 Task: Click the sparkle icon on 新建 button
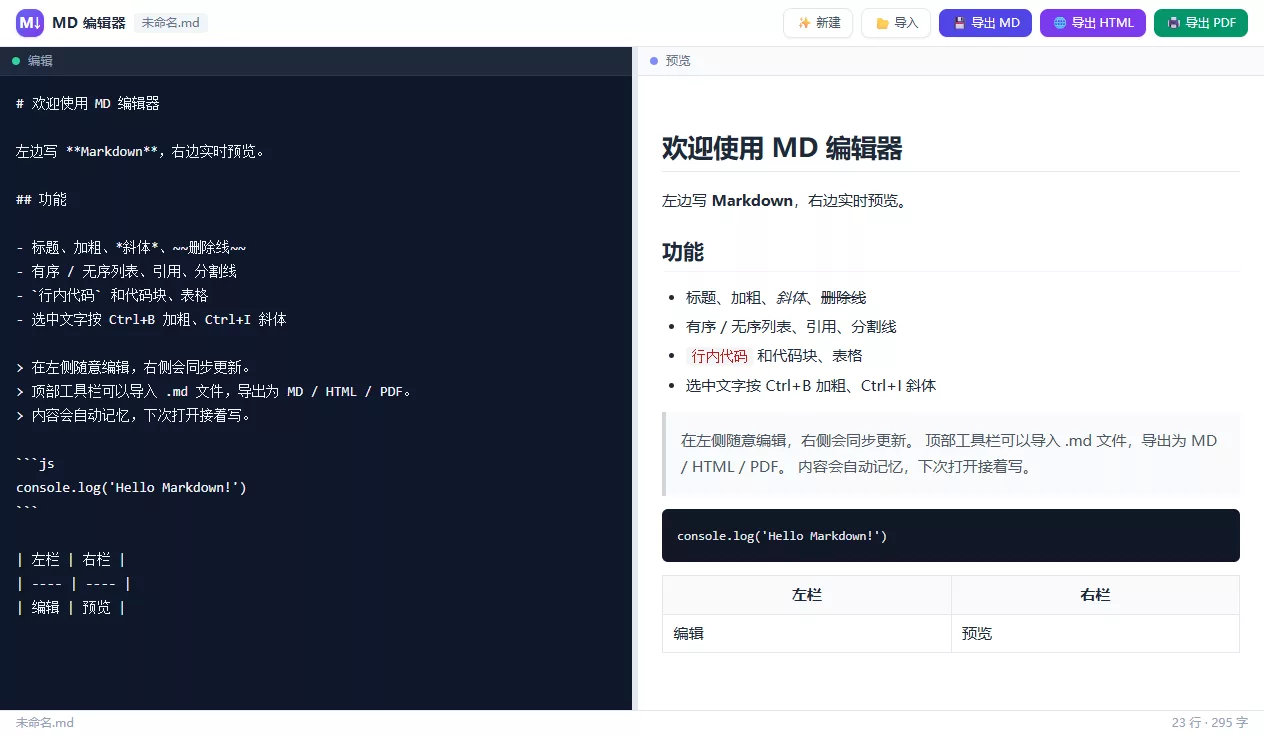coord(804,23)
